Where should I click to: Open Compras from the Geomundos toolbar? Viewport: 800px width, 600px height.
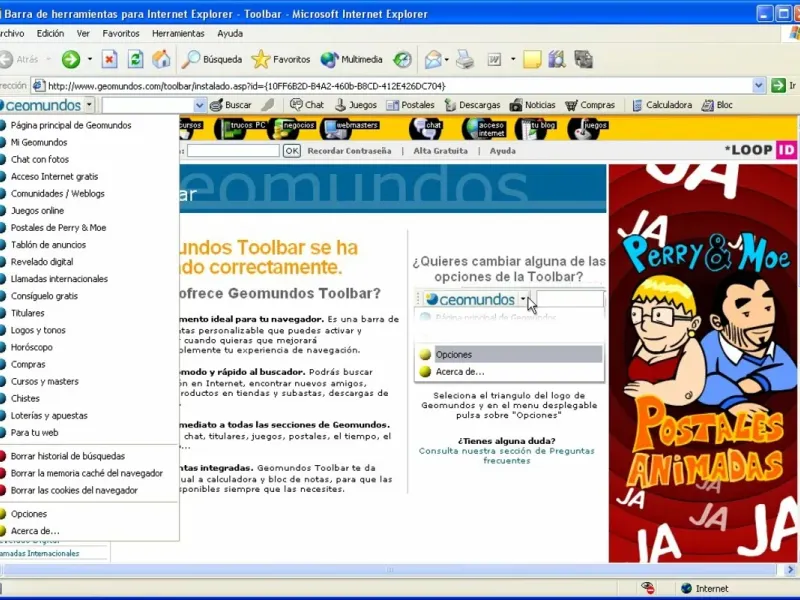coord(590,105)
